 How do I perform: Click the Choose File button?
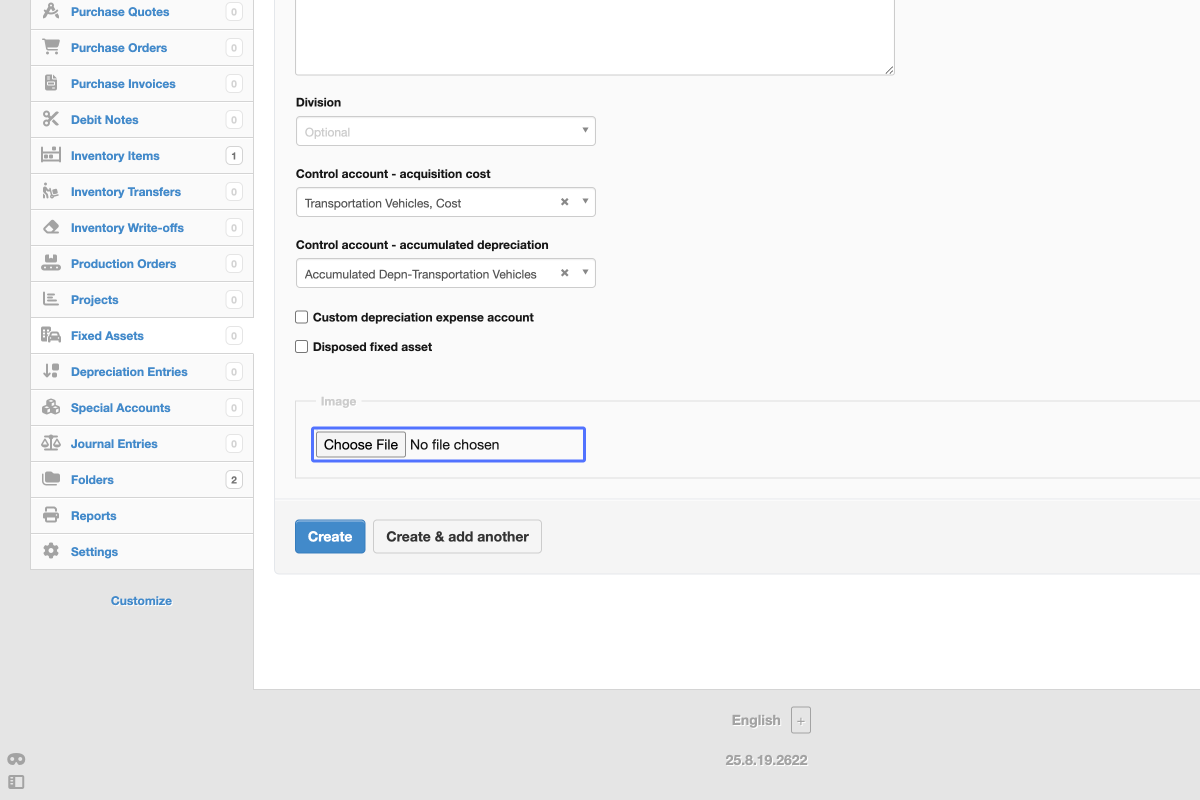click(x=361, y=445)
